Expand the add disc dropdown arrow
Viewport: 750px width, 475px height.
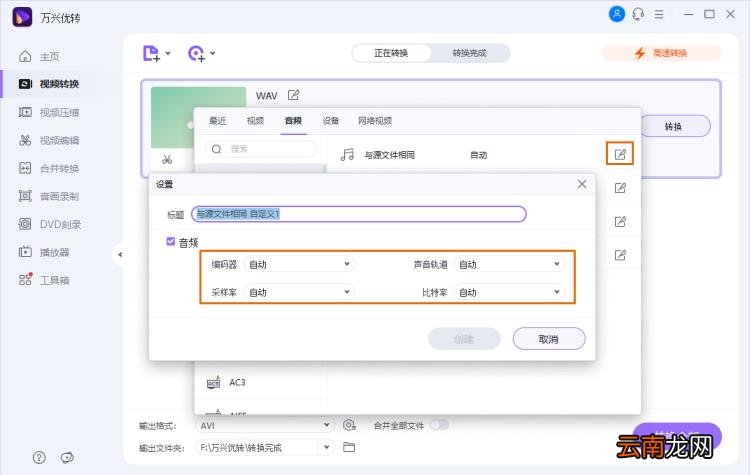[213, 53]
